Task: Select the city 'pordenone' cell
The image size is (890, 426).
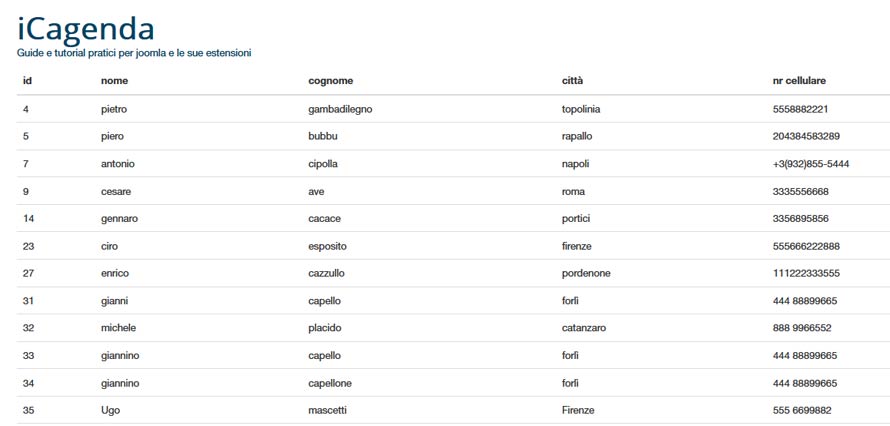Action: [586, 274]
